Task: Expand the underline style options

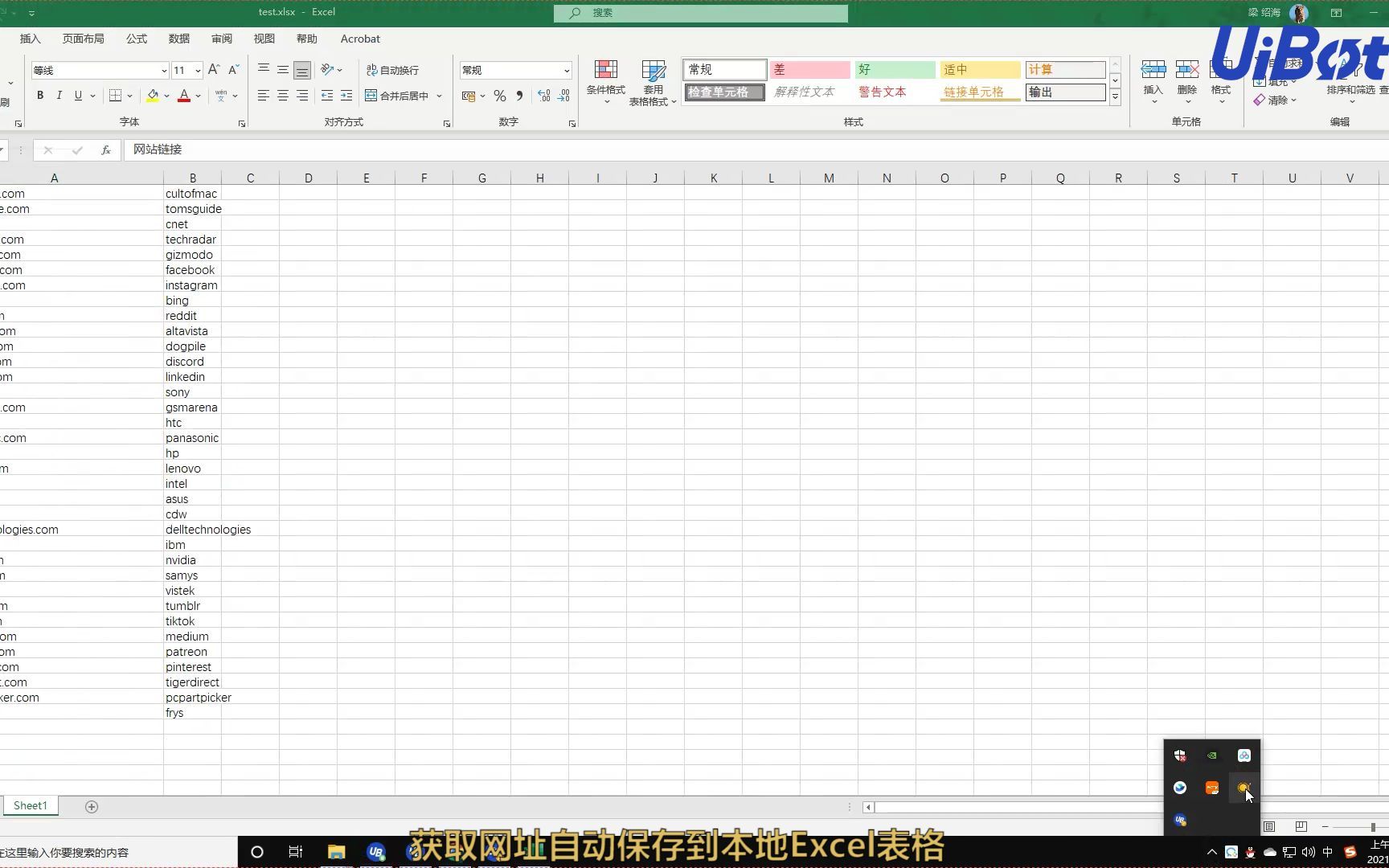Action: [93, 96]
